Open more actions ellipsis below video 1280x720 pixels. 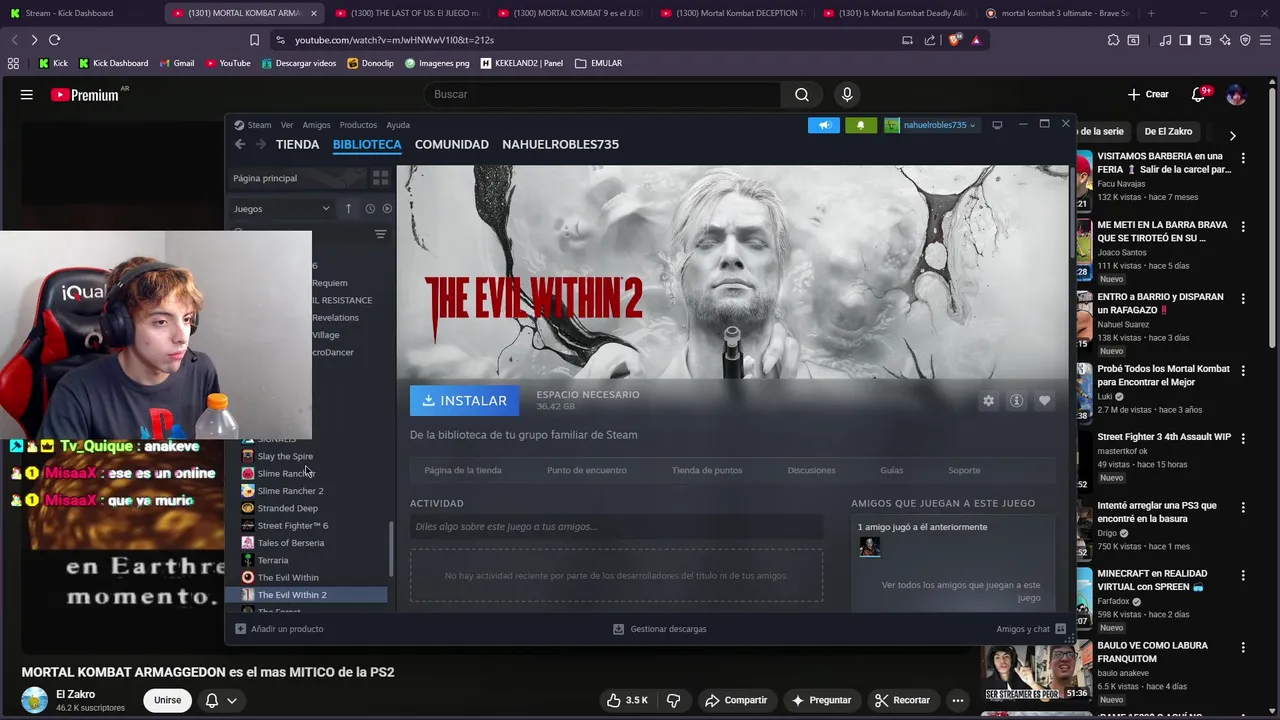[957, 700]
